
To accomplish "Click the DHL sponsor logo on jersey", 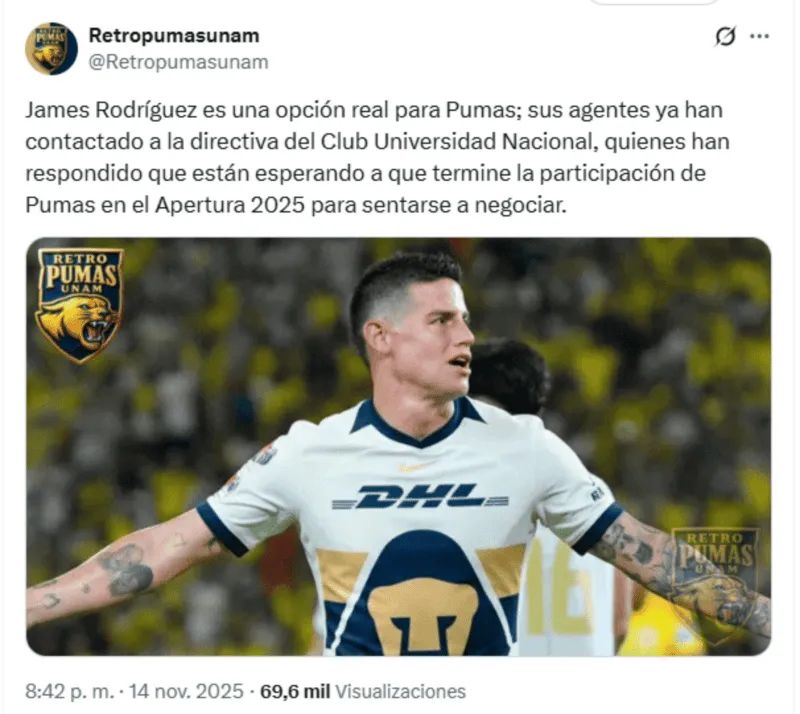I will 419,497.
